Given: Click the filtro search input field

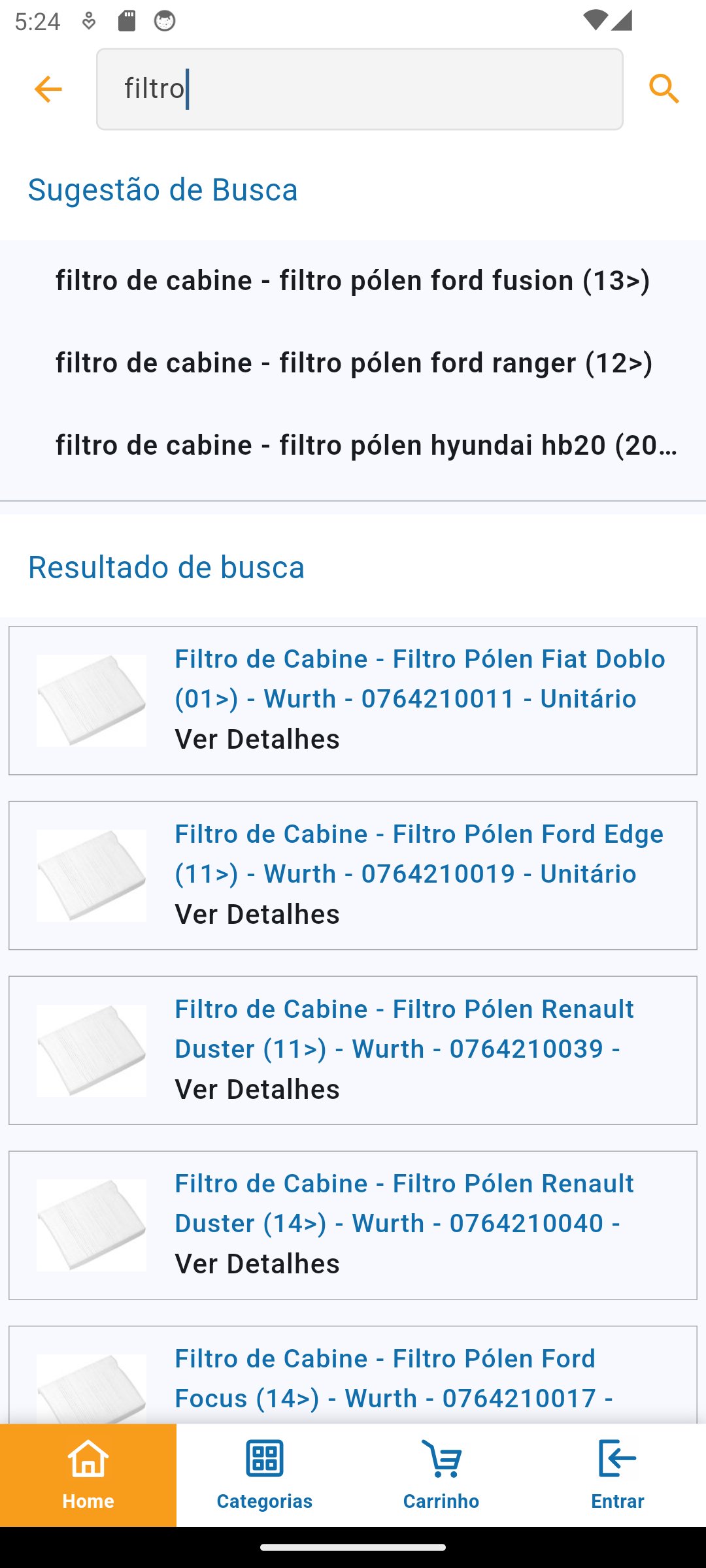Looking at the screenshot, I should (360, 89).
